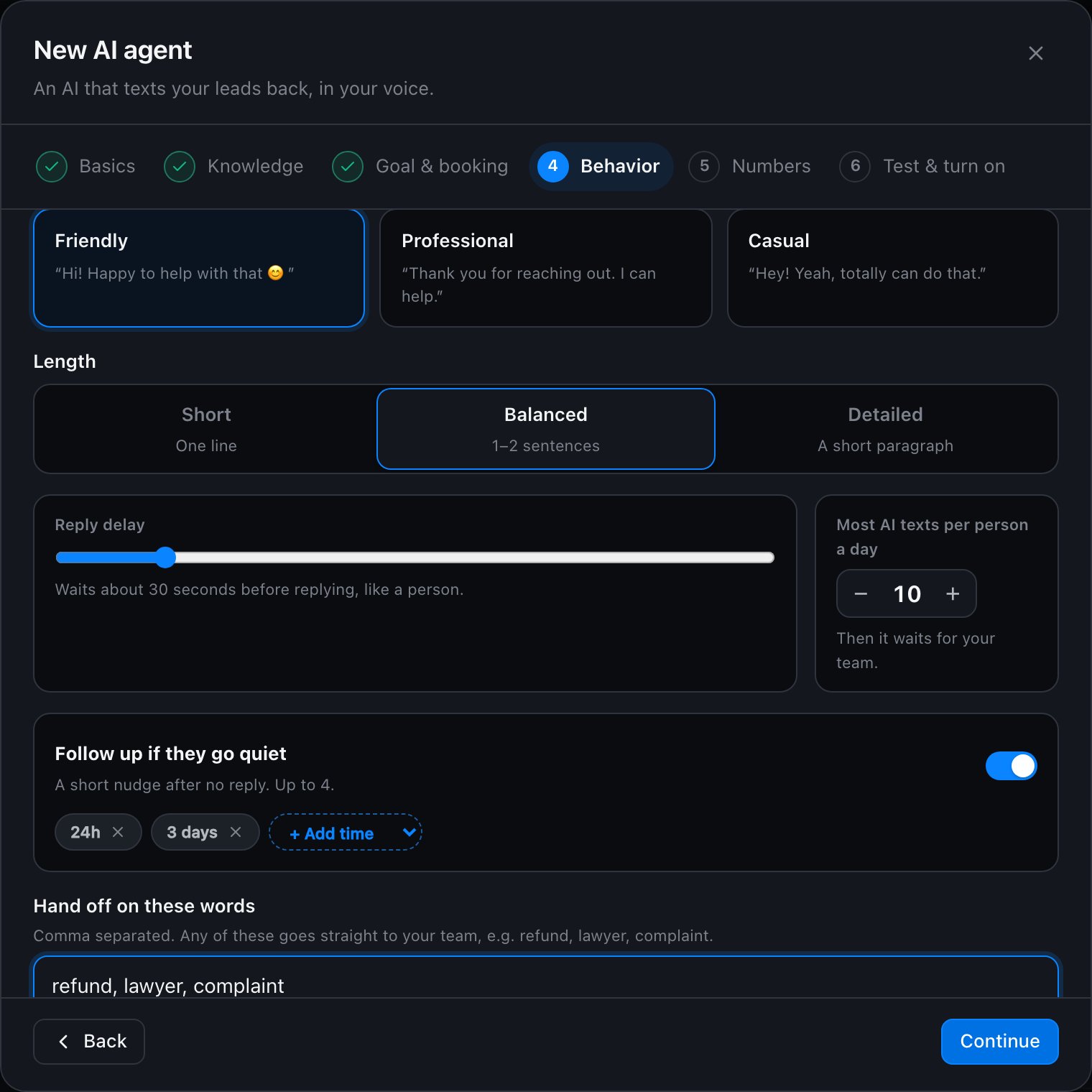Image resolution: width=1092 pixels, height=1092 pixels.
Task: Click the 'A short nudge after no reply' text
Action: click(195, 785)
